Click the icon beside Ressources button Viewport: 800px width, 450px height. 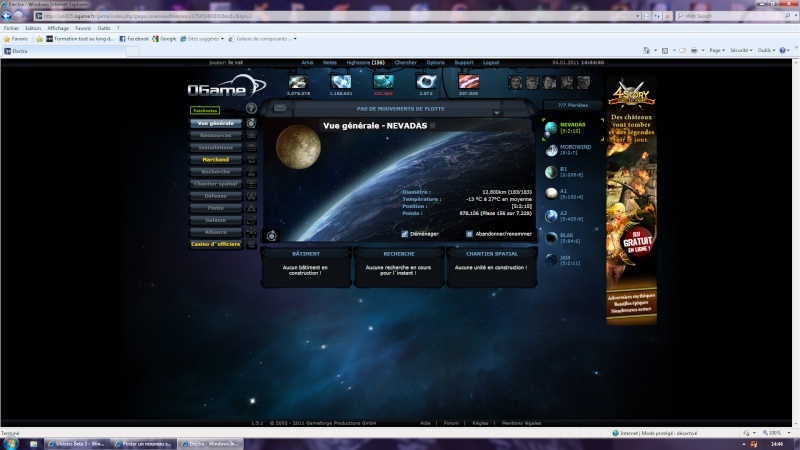(251, 135)
